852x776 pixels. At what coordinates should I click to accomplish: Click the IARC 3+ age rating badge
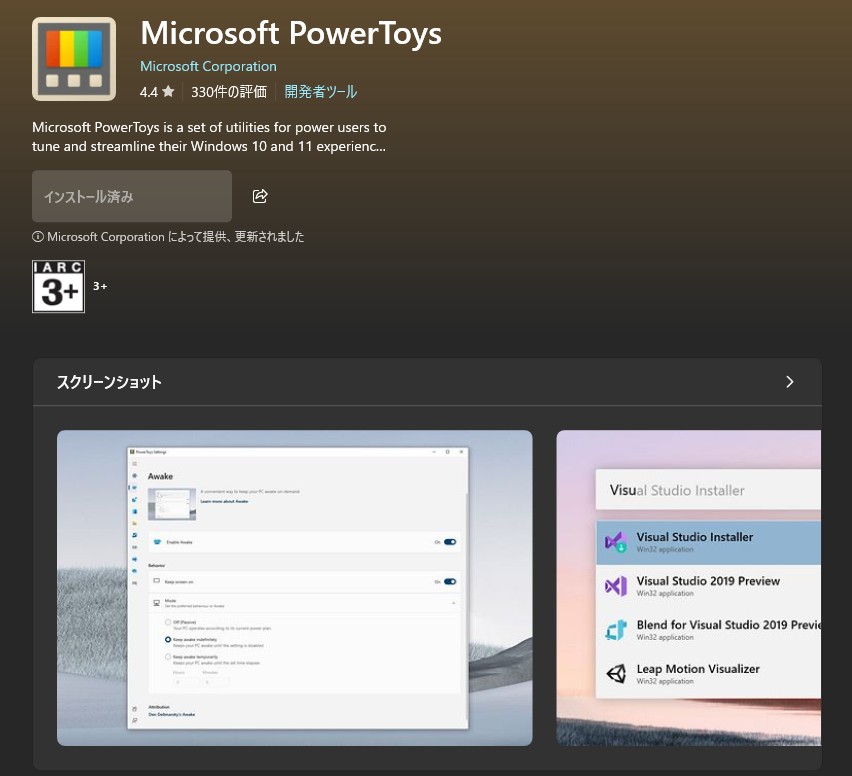click(x=59, y=286)
